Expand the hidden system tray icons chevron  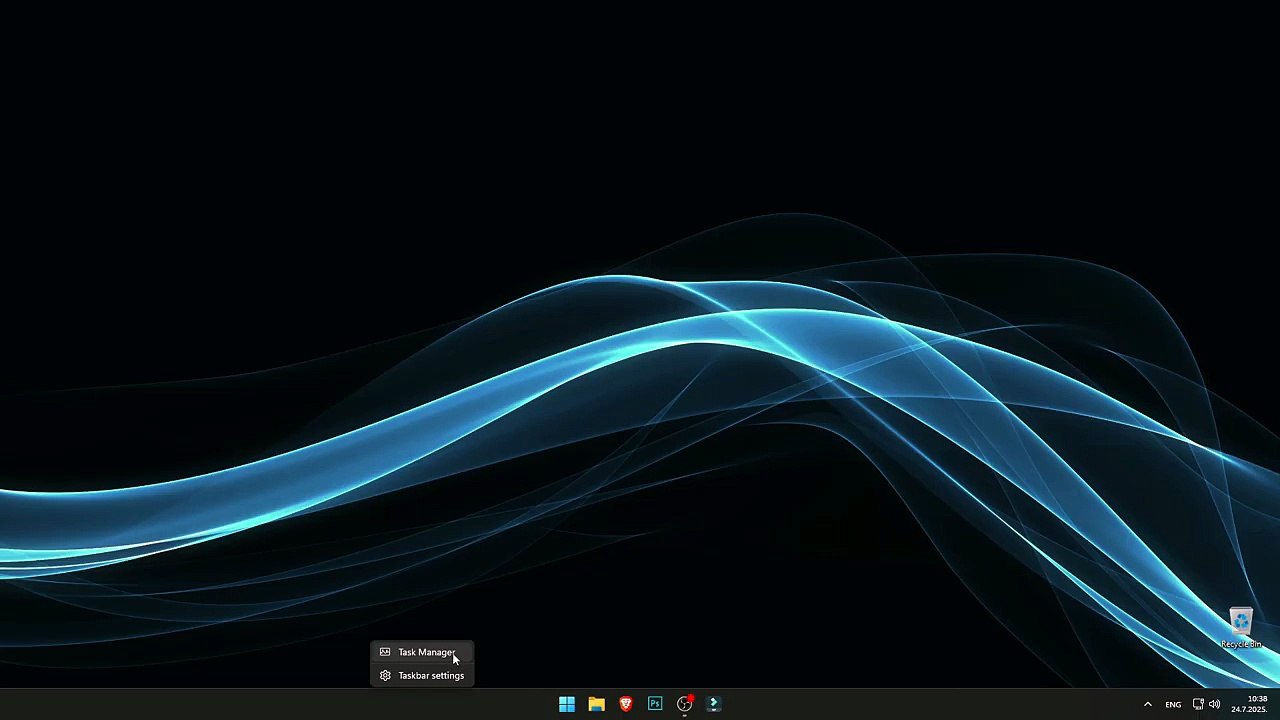pos(1147,704)
